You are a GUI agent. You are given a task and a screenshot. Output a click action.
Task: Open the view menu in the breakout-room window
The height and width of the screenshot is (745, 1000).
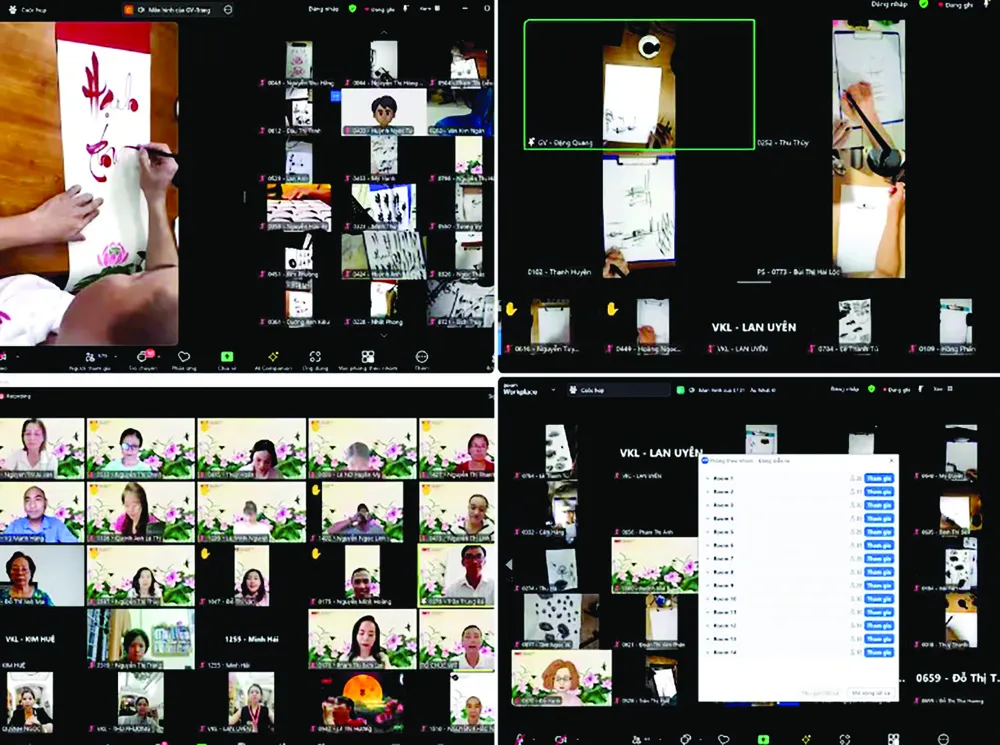[x=942, y=389]
